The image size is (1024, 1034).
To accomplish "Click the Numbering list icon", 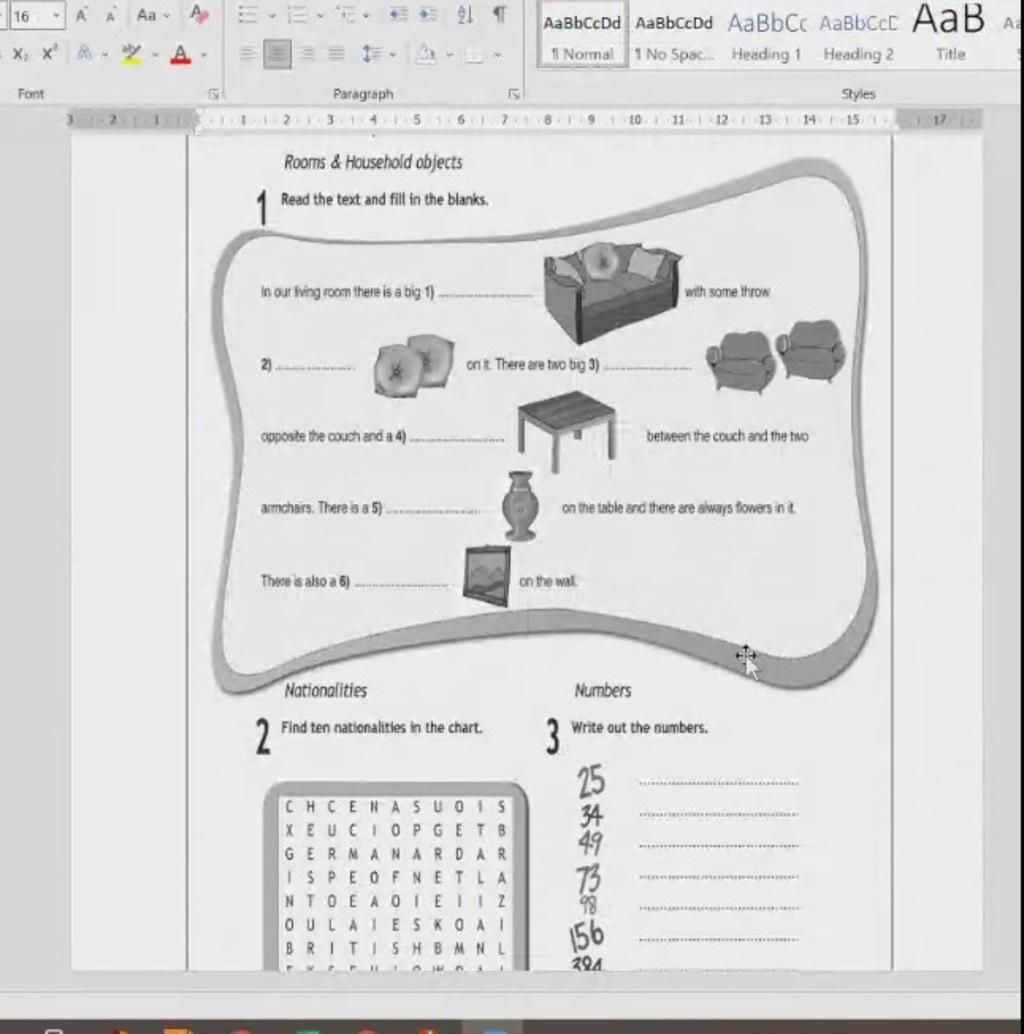I will click(297, 15).
